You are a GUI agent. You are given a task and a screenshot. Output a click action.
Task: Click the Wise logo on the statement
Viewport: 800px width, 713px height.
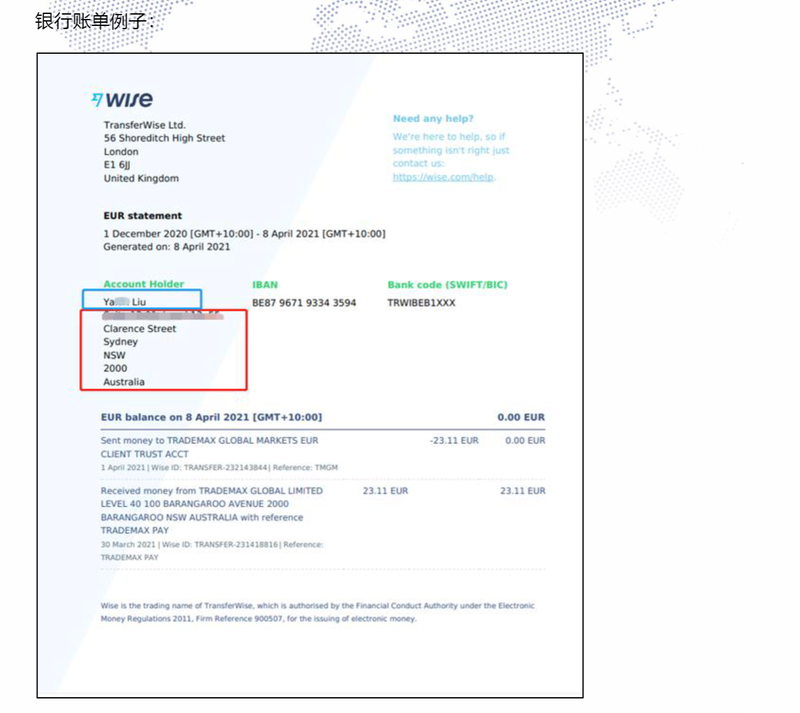[122, 99]
